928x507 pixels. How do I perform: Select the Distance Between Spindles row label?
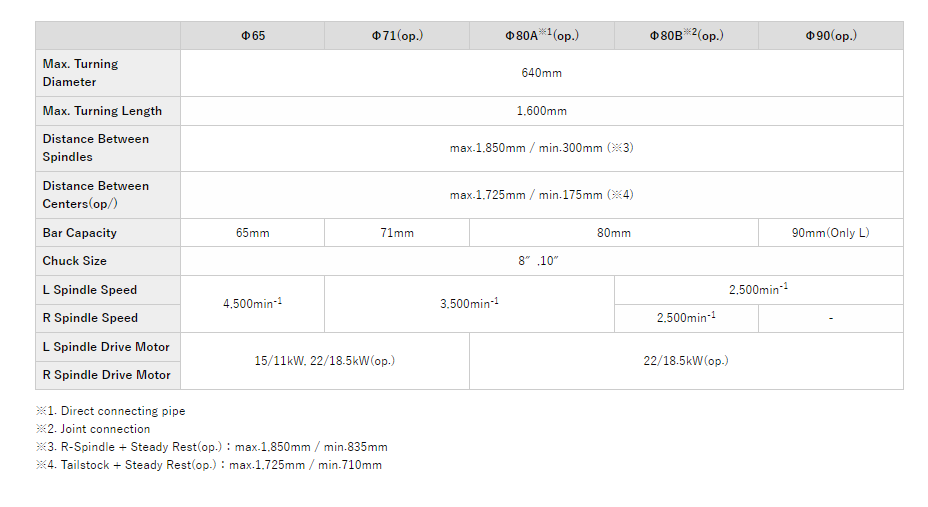pyautogui.click(x=96, y=148)
